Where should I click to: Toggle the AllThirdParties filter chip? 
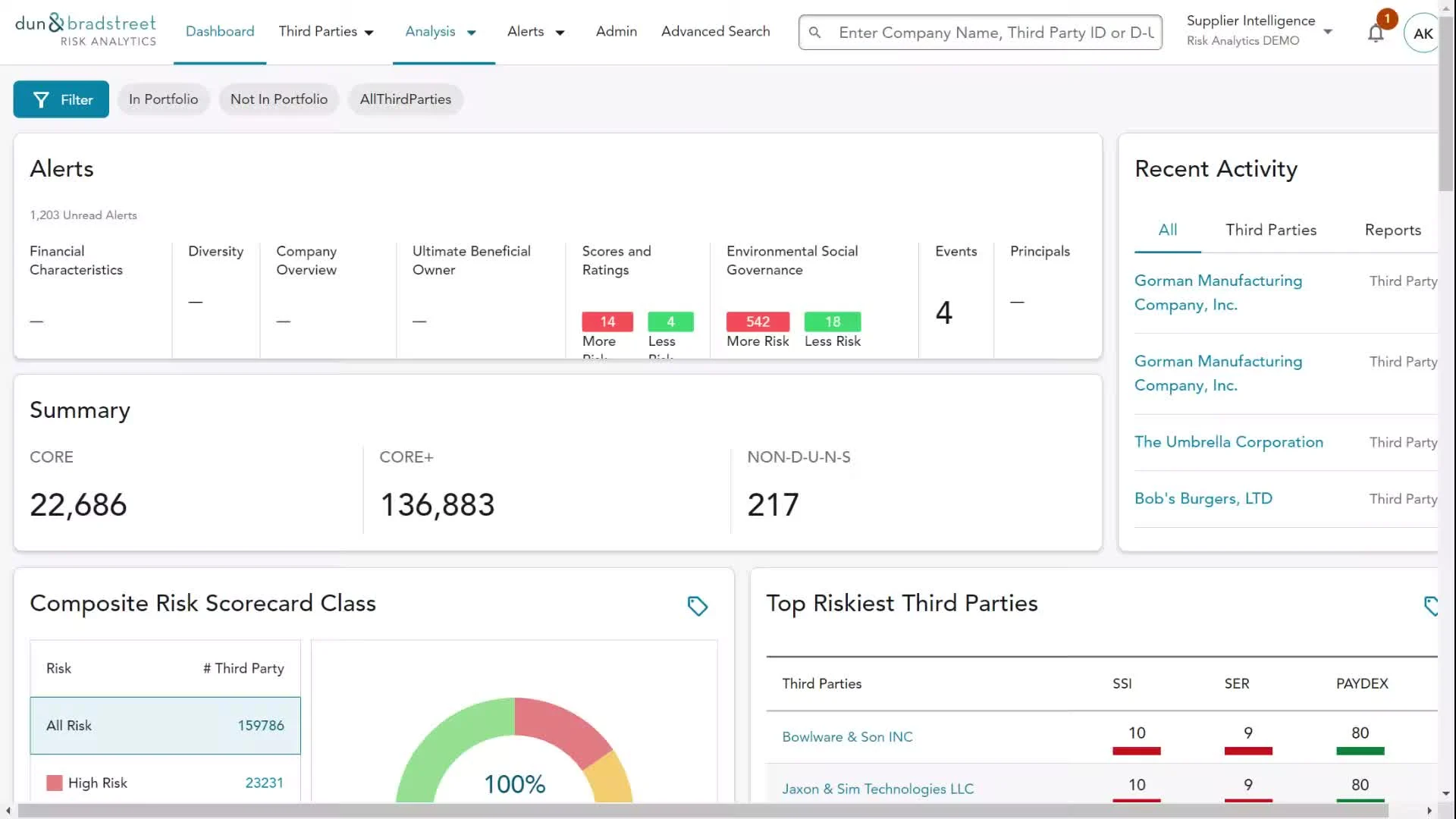[x=405, y=99]
